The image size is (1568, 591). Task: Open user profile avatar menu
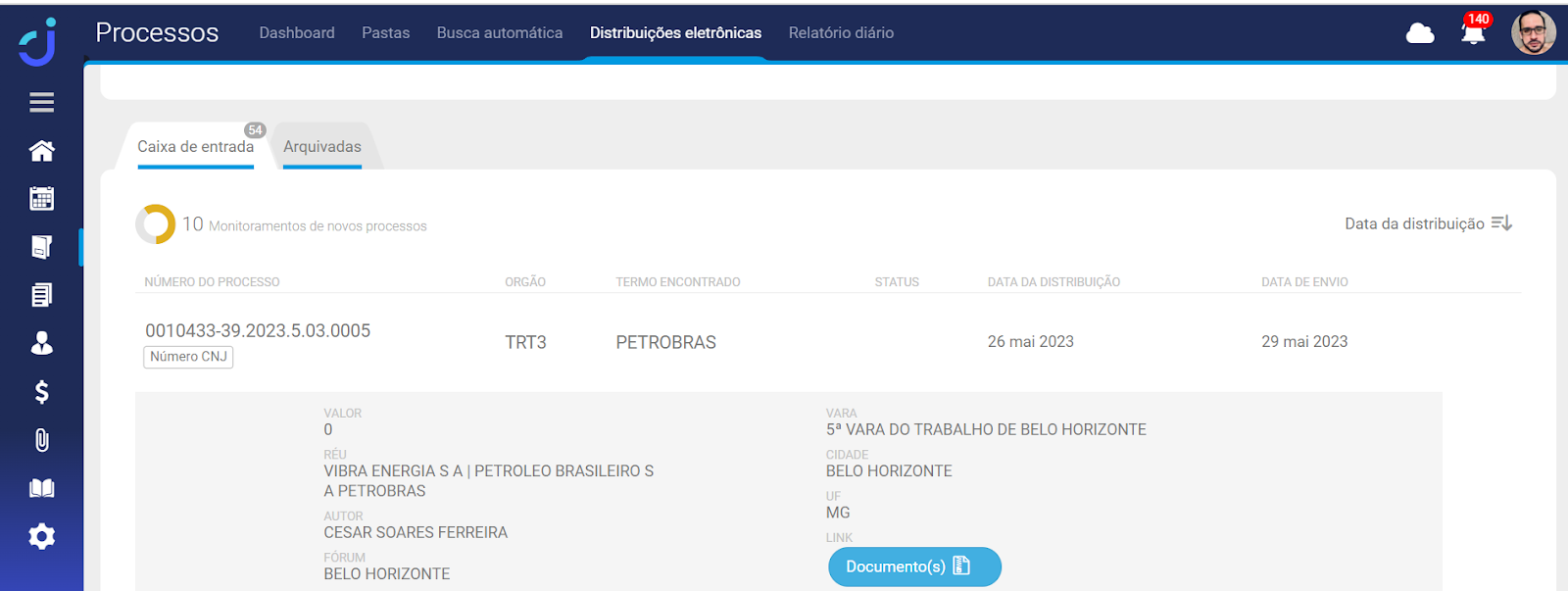1533,33
